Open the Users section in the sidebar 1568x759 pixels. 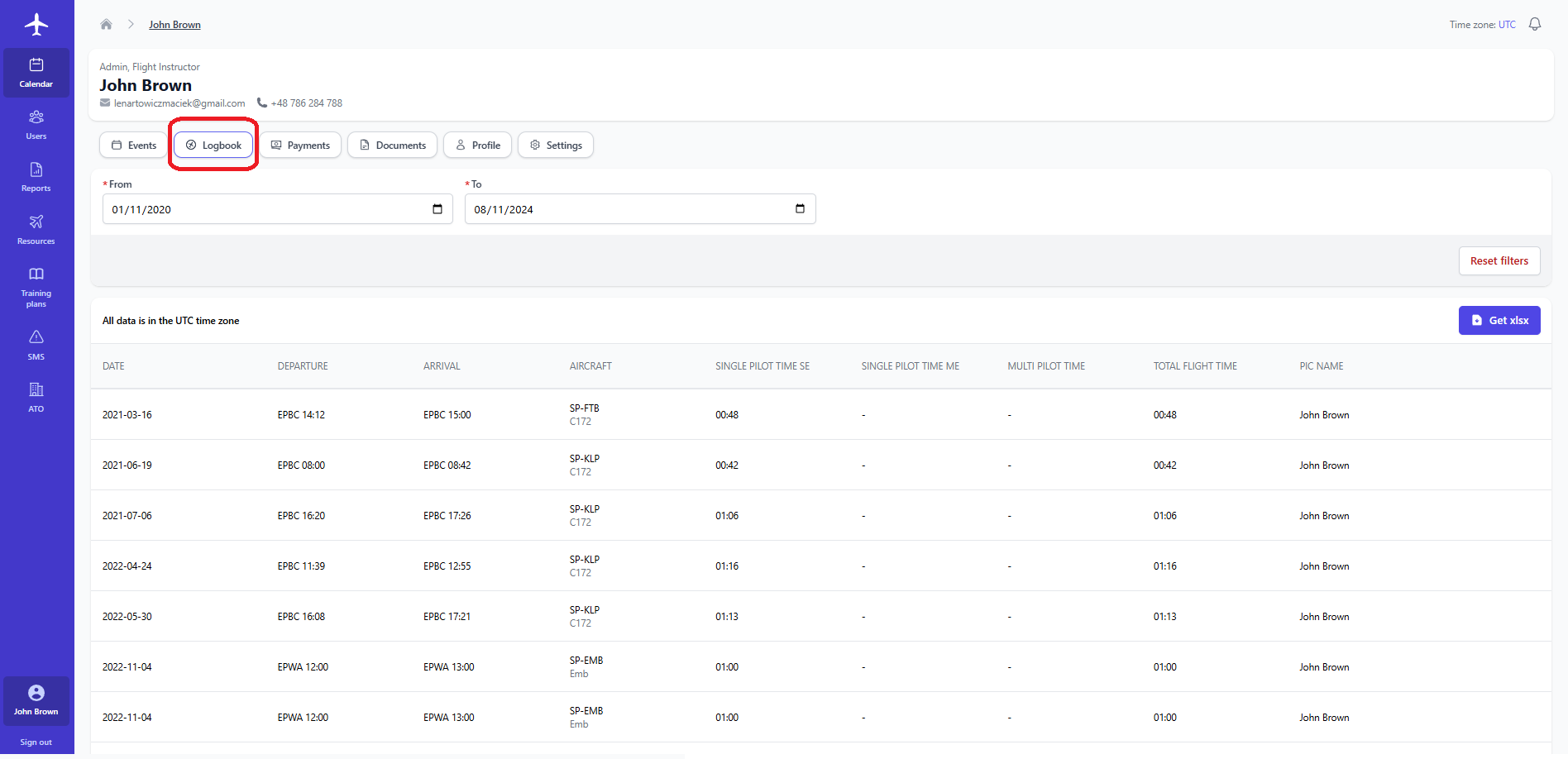coord(36,125)
